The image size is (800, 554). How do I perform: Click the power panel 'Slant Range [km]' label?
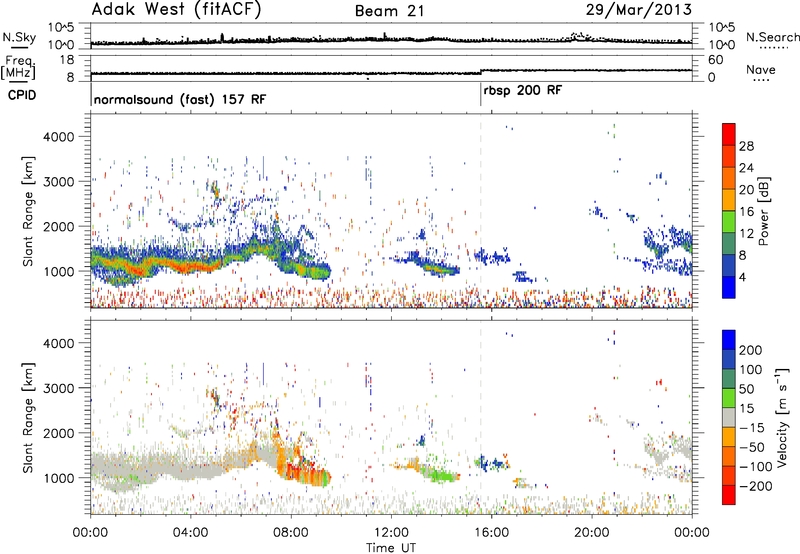pyautogui.click(x=28, y=211)
